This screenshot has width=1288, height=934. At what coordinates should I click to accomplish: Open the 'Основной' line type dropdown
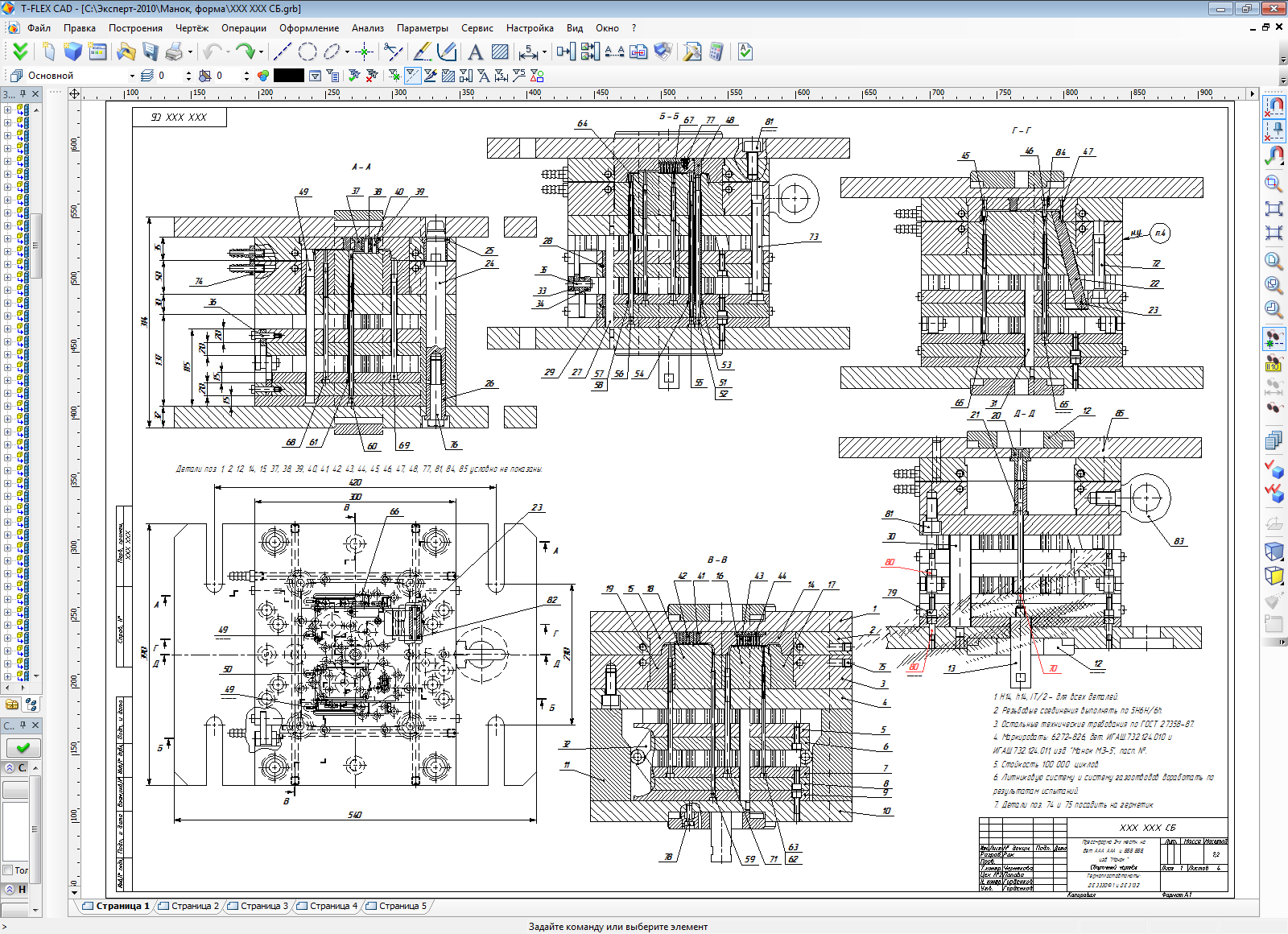coord(132,76)
